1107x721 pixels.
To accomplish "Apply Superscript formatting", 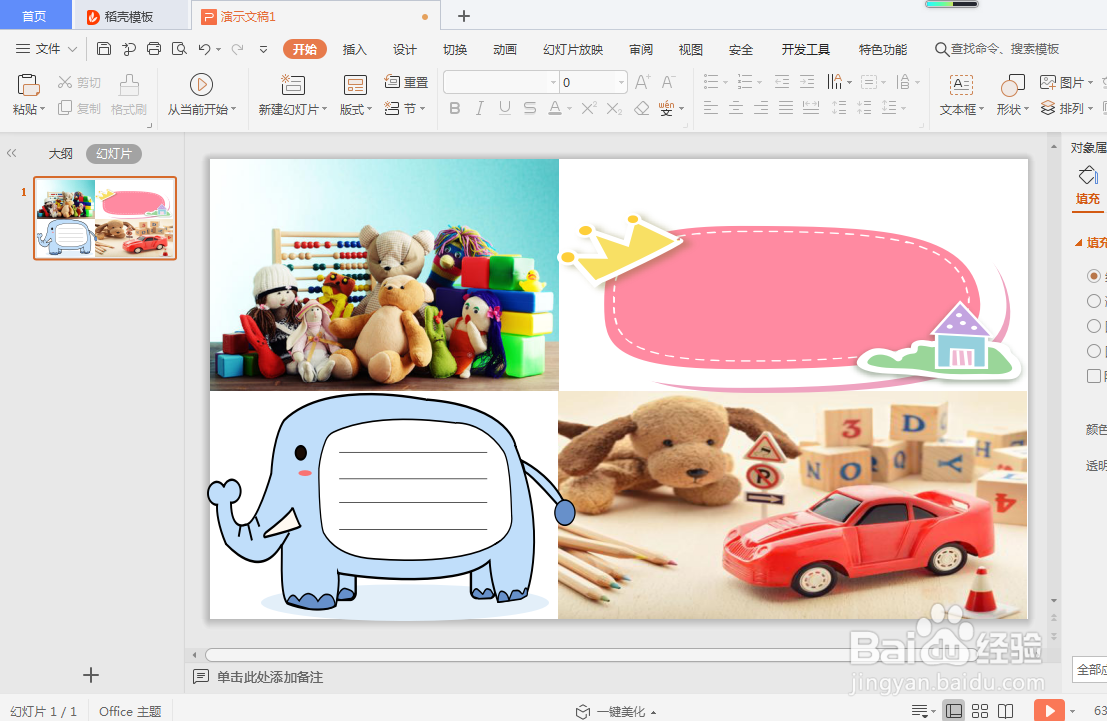I will 590,108.
